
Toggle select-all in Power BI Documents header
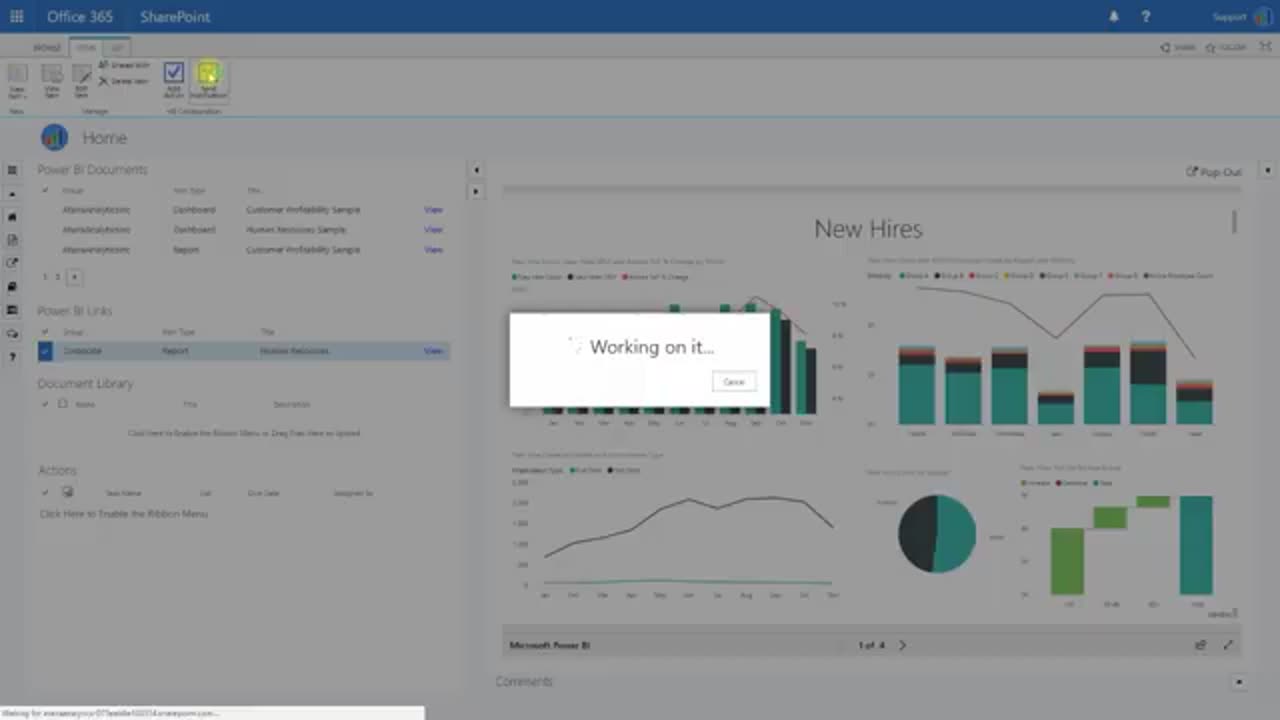tap(45, 189)
